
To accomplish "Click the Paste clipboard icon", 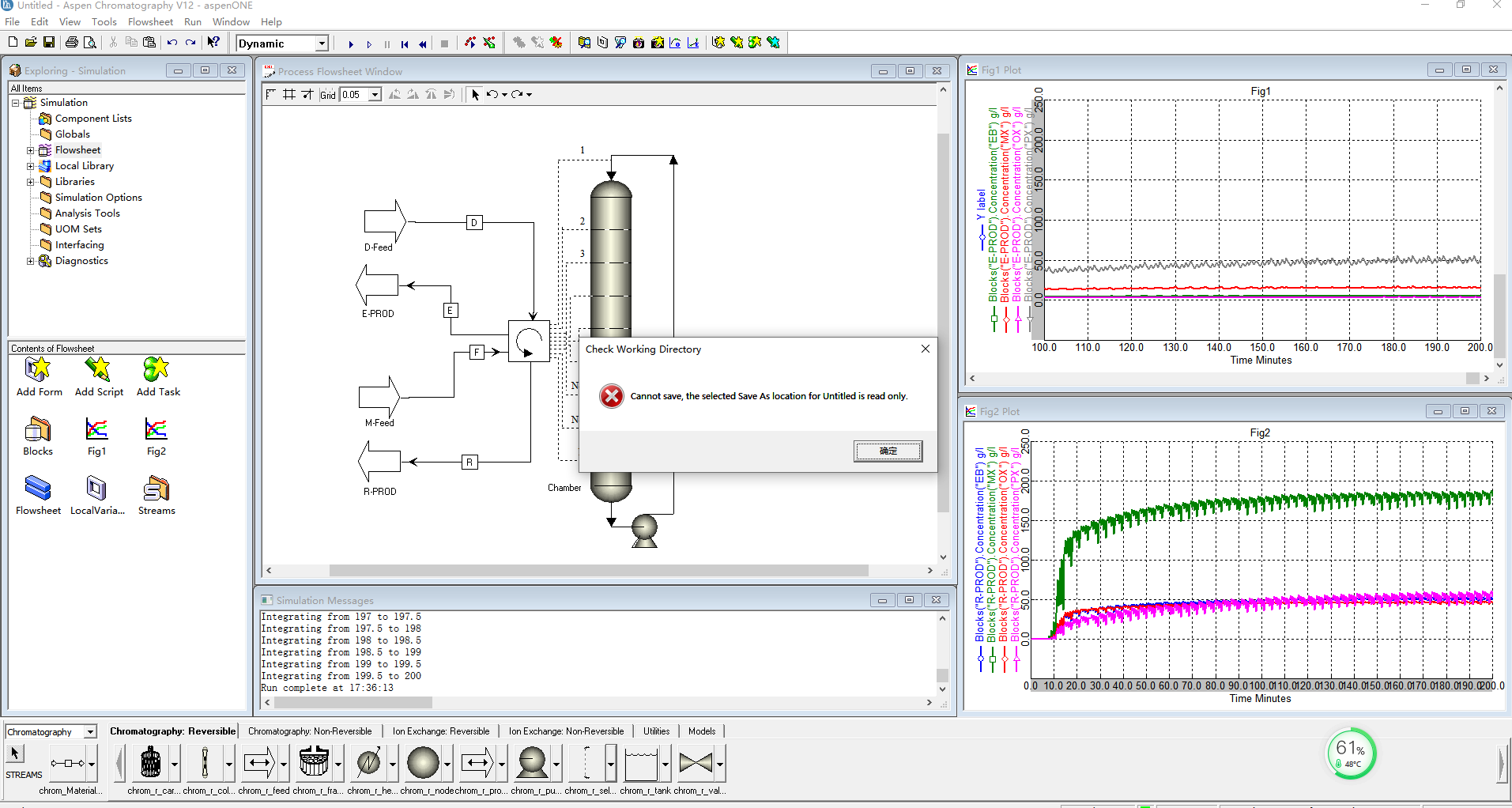I will pos(149,43).
